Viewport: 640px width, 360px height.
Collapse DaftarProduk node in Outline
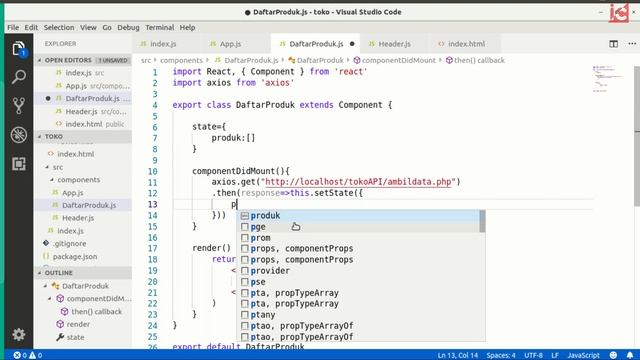pos(45,286)
